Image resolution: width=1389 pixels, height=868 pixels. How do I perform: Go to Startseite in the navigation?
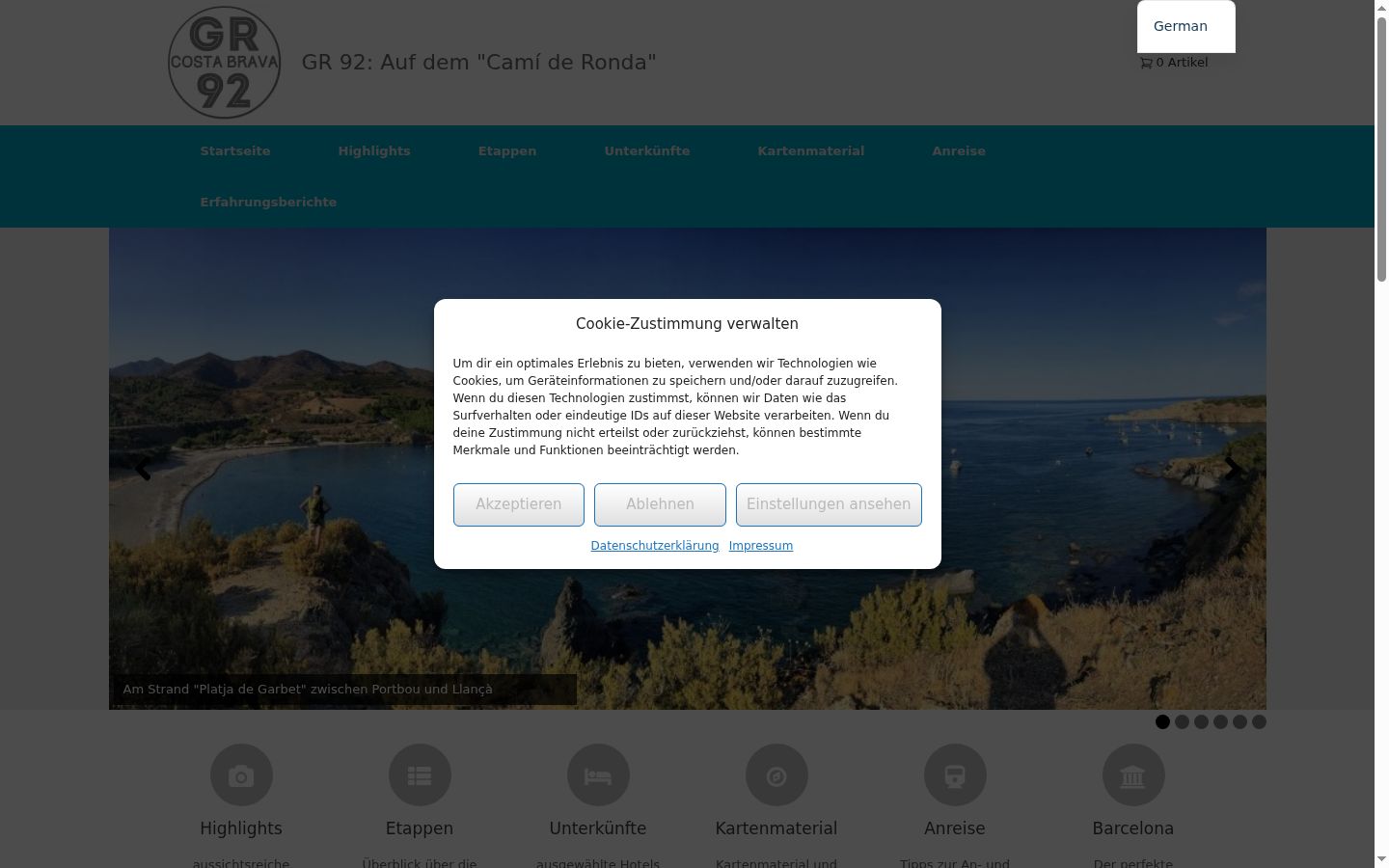pos(235,151)
